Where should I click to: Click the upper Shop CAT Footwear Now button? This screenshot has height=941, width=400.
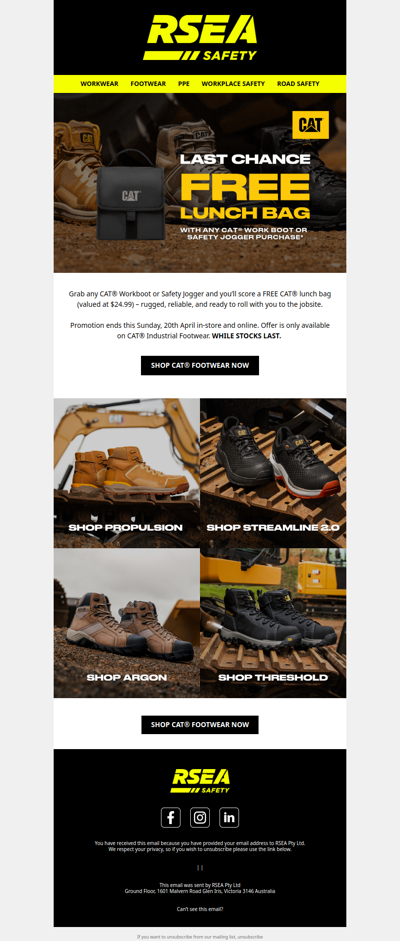[200, 365]
